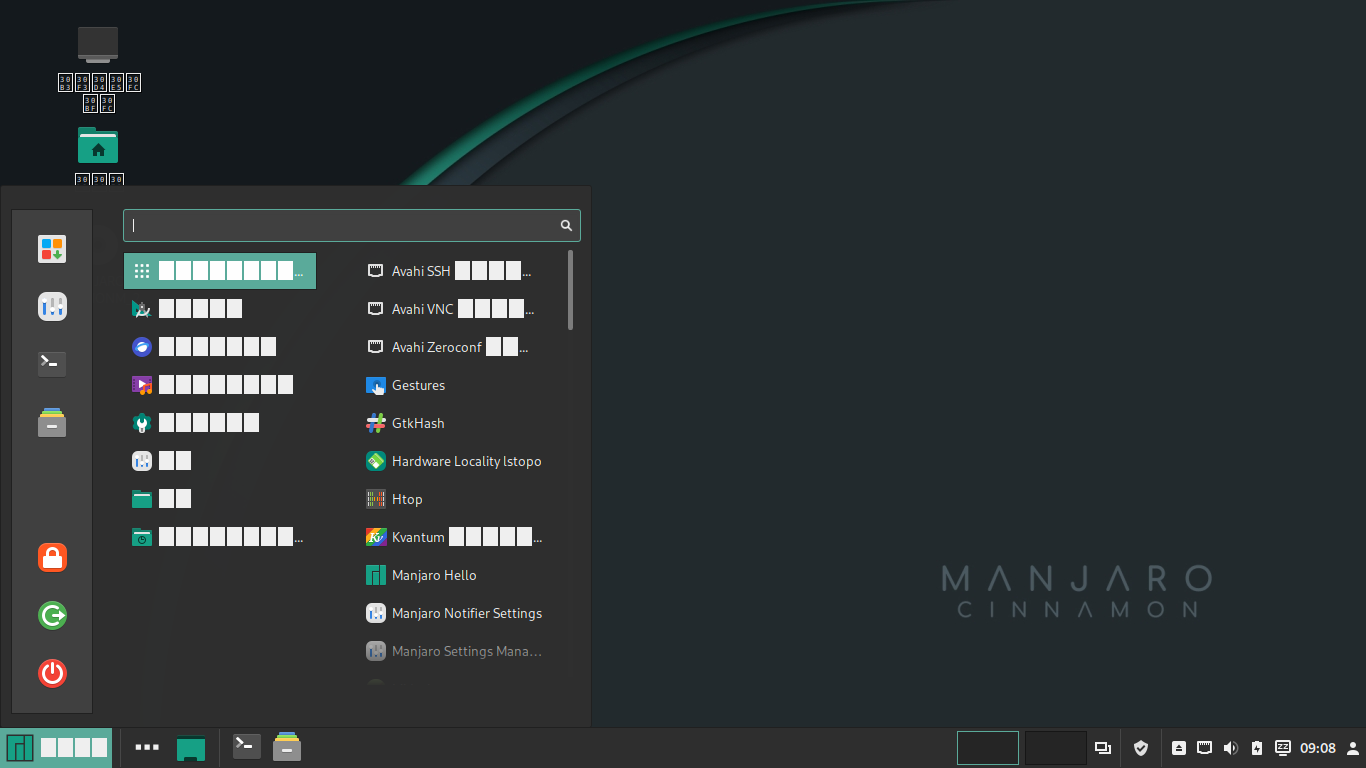Image resolution: width=1366 pixels, height=768 pixels.
Task: Click the removable drives eject tray icon
Action: (x=1179, y=748)
